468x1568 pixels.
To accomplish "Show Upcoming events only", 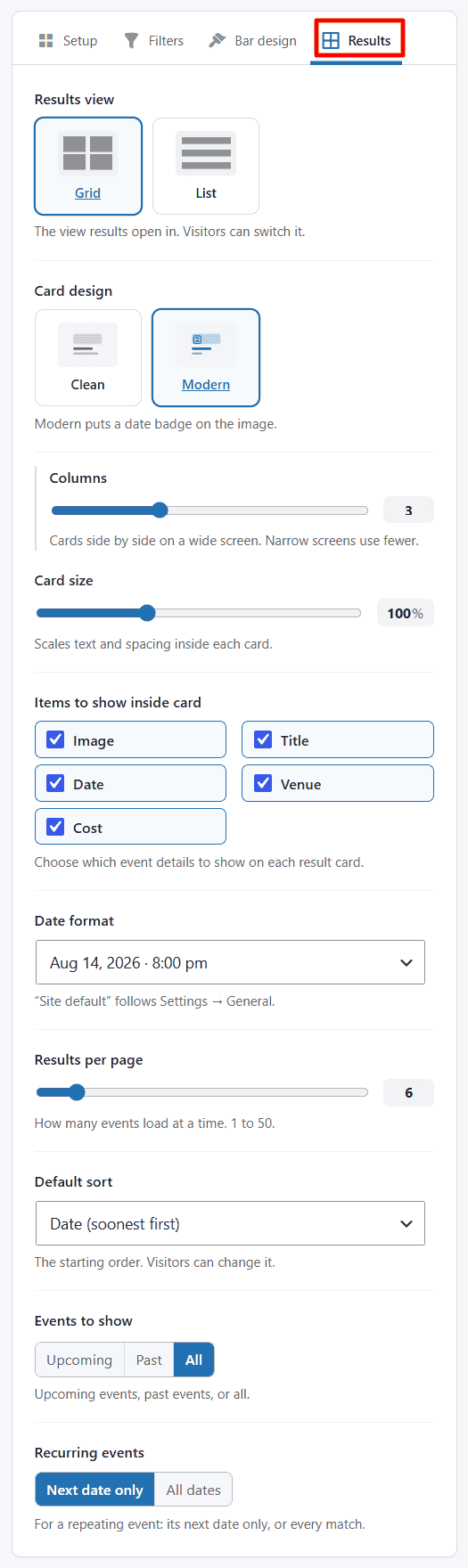I will [79, 1360].
